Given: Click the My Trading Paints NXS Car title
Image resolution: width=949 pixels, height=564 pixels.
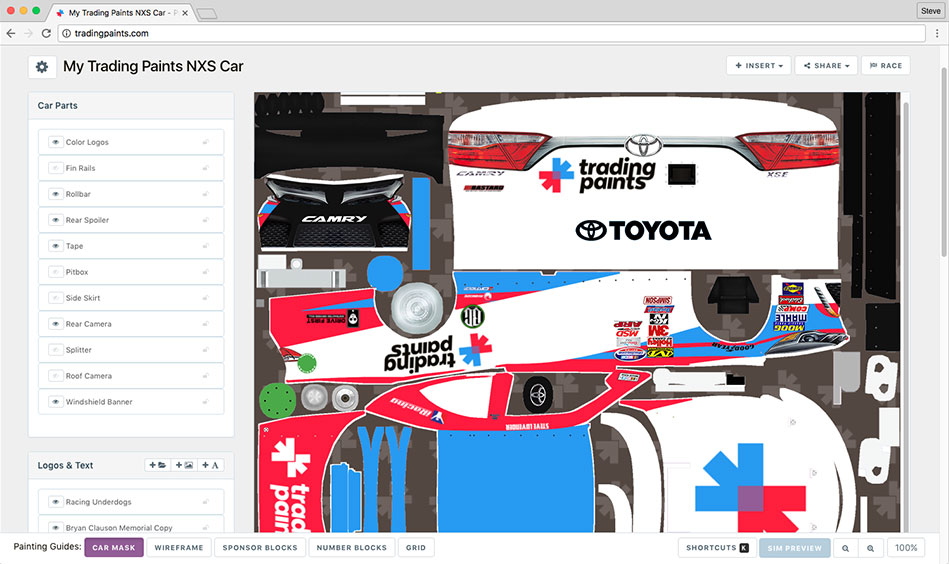Looking at the screenshot, I should click(153, 66).
